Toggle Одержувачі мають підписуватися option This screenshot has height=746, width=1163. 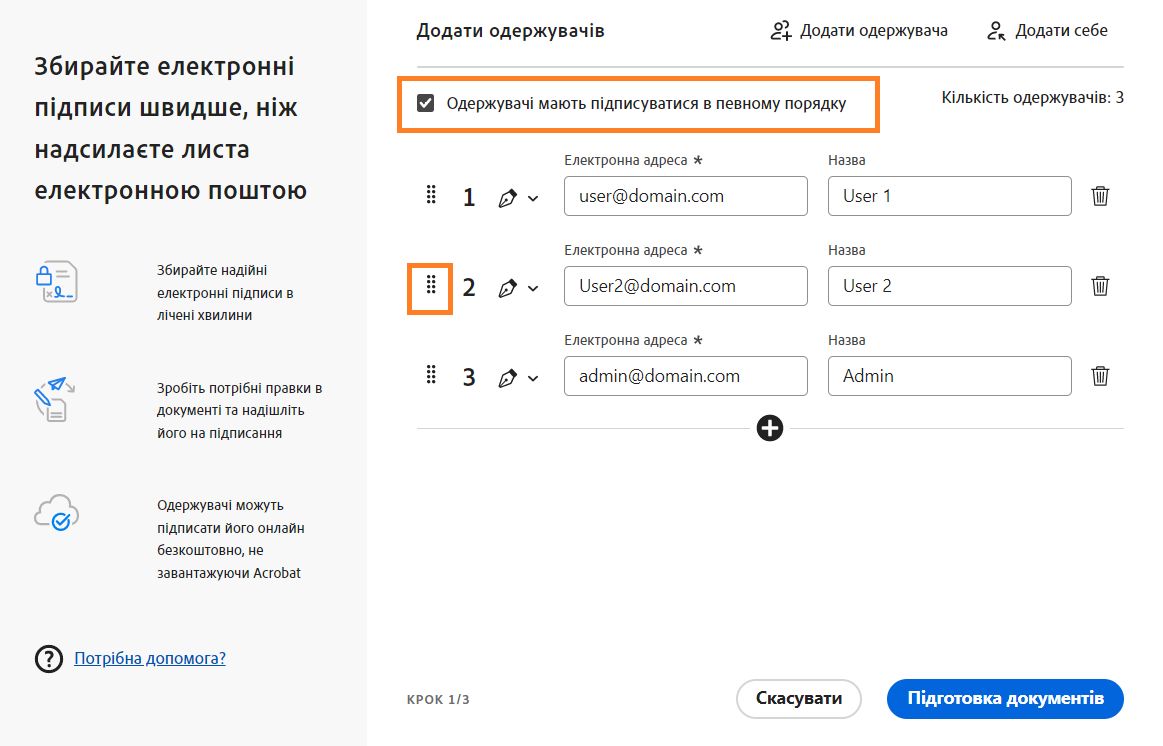click(x=425, y=103)
